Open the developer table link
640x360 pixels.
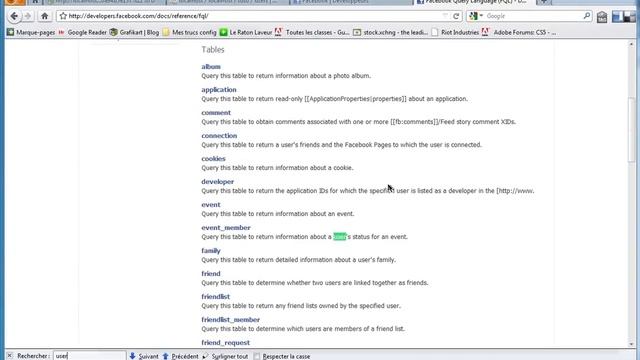(x=218, y=182)
